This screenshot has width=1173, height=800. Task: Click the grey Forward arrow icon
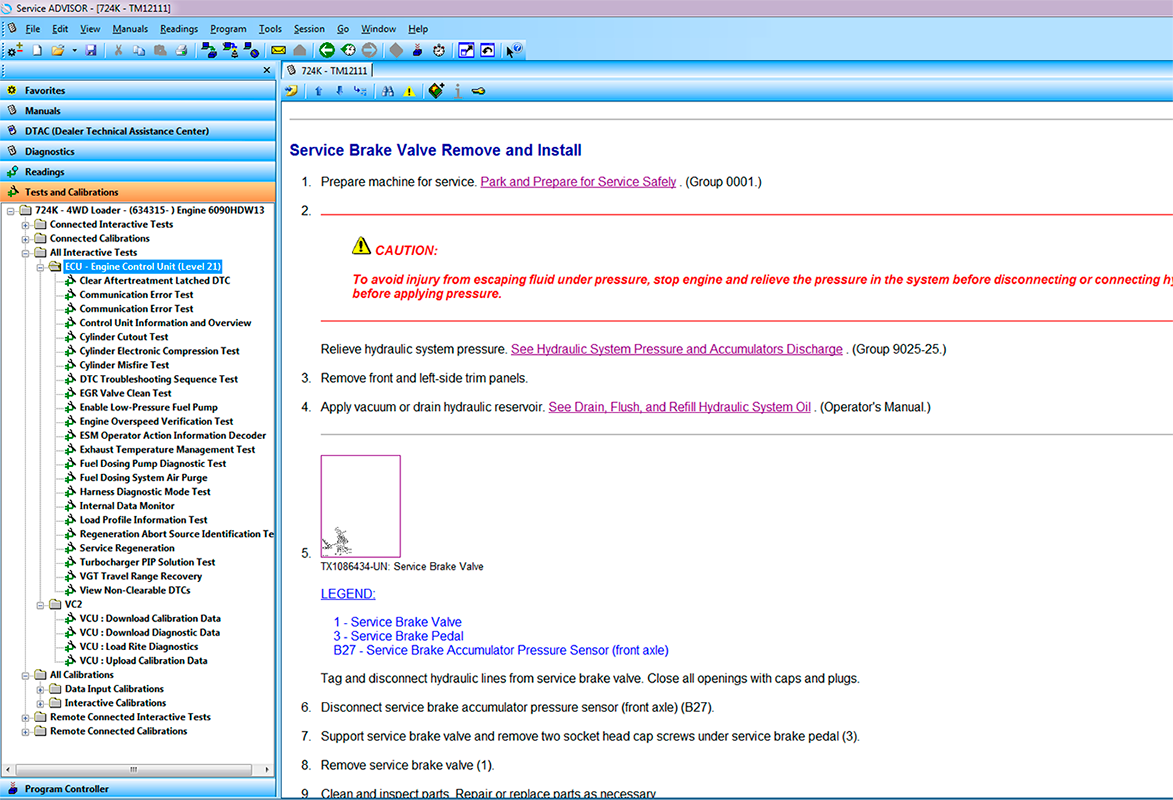370,50
